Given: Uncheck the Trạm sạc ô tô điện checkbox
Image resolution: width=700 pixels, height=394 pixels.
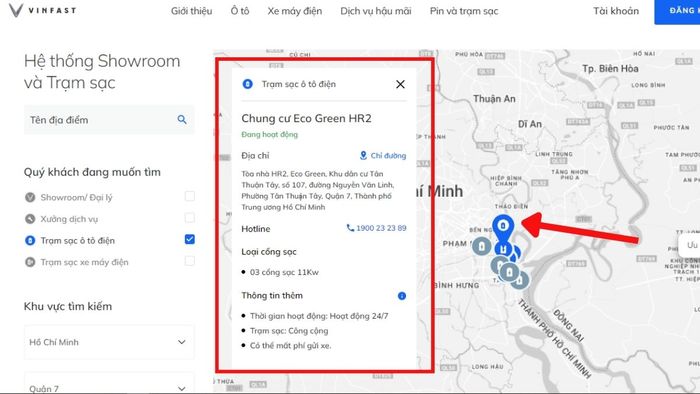Looking at the screenshot, I should tap(190, 239).
